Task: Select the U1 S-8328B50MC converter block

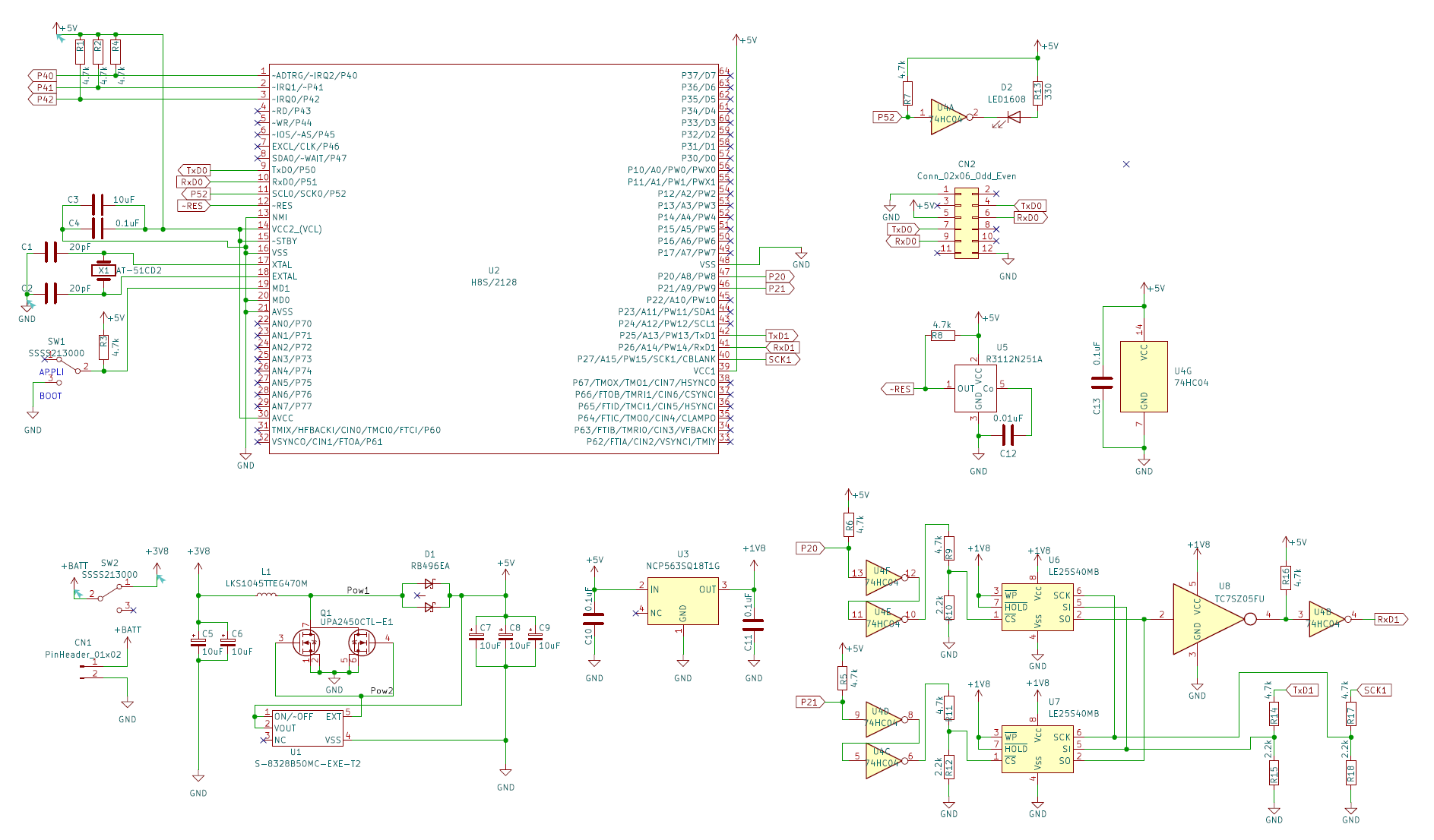Action: 308,728
